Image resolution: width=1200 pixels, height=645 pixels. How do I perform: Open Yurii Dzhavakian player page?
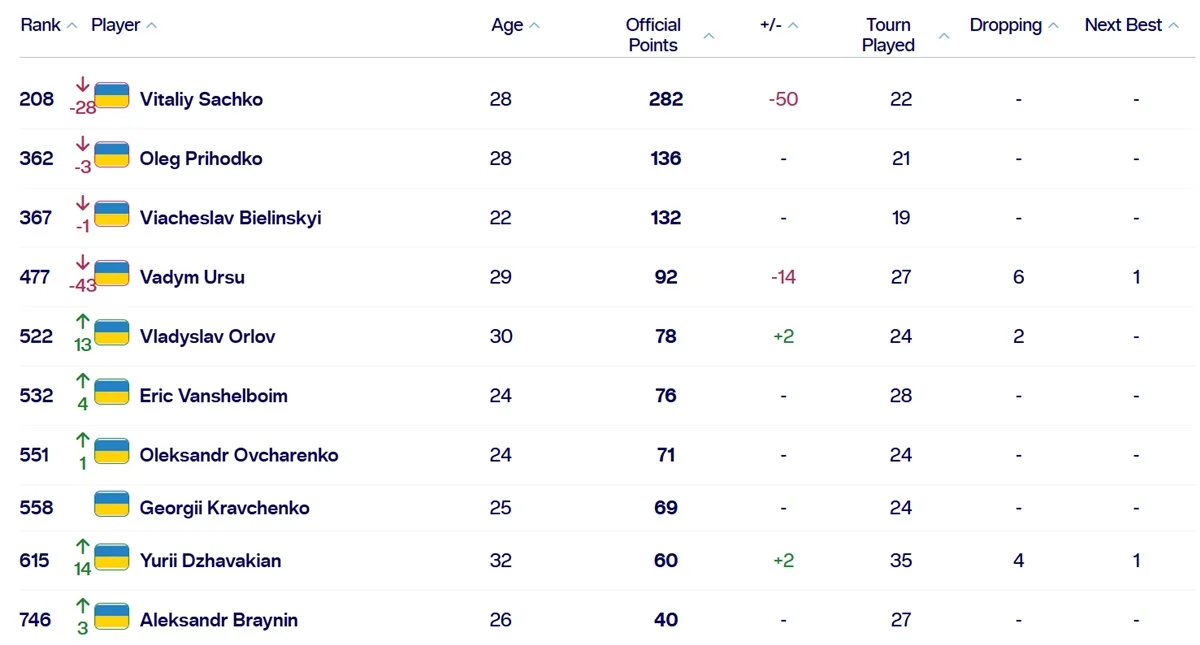(210, 561)
